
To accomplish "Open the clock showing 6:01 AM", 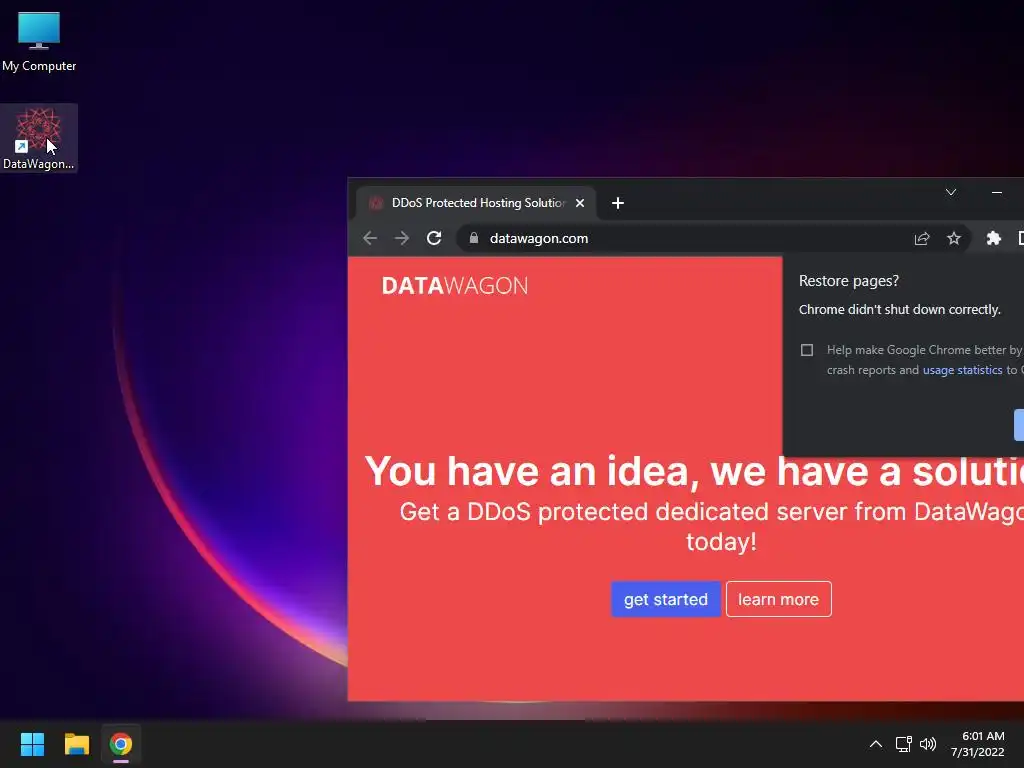I will [978, 744].
